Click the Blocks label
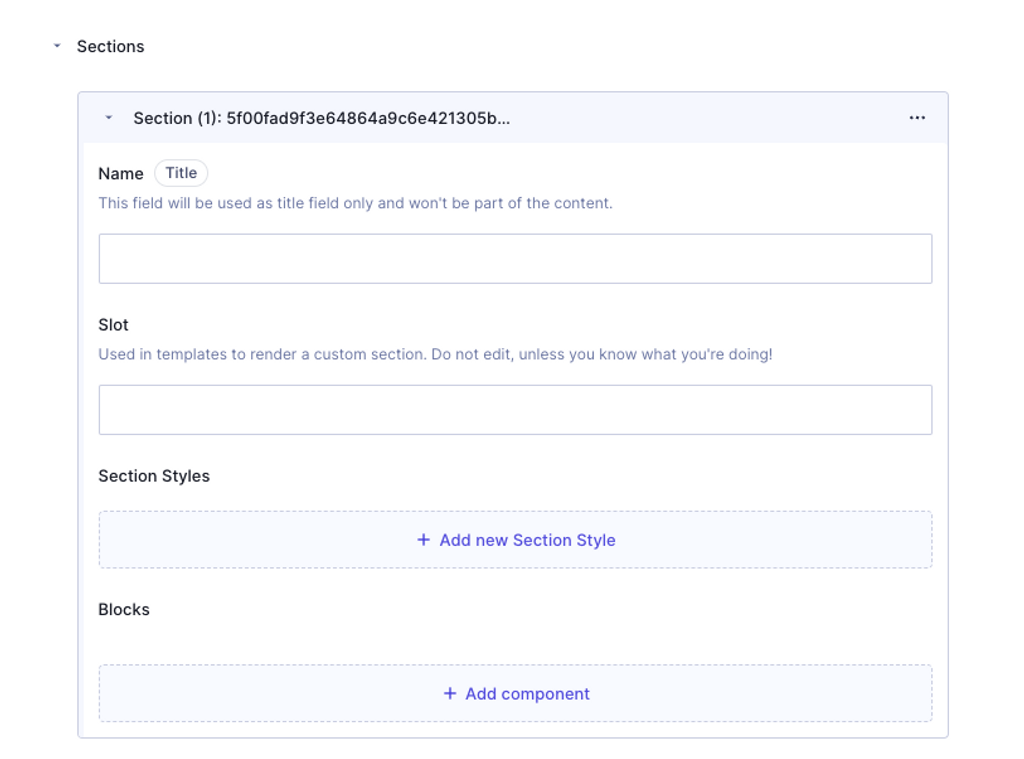This screenshot has height=759, width=1024. (x=124, y=609)
